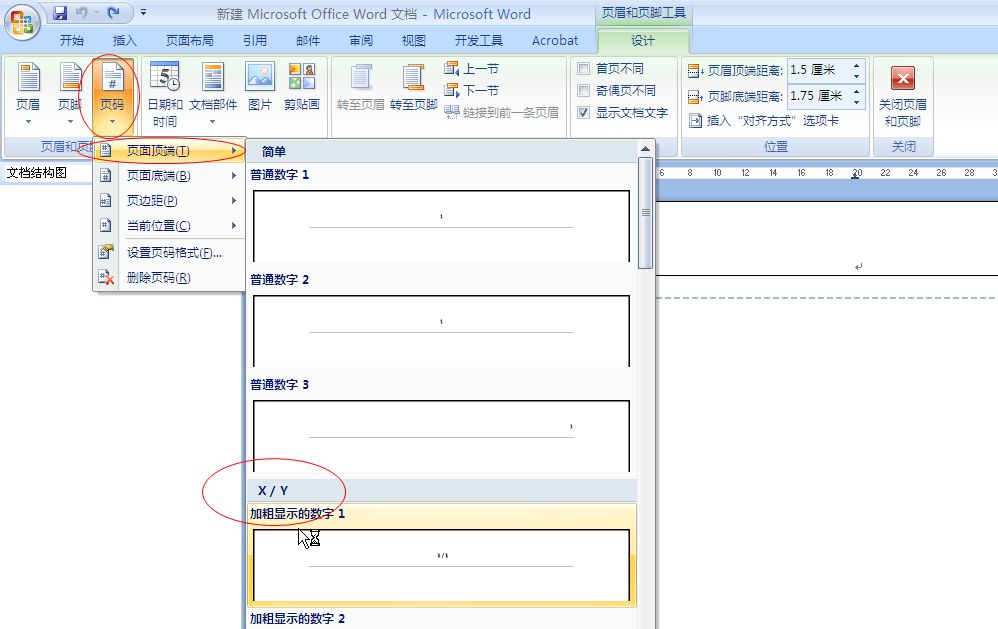Click the Save icon in quick access toolbar

pos(60,13)
